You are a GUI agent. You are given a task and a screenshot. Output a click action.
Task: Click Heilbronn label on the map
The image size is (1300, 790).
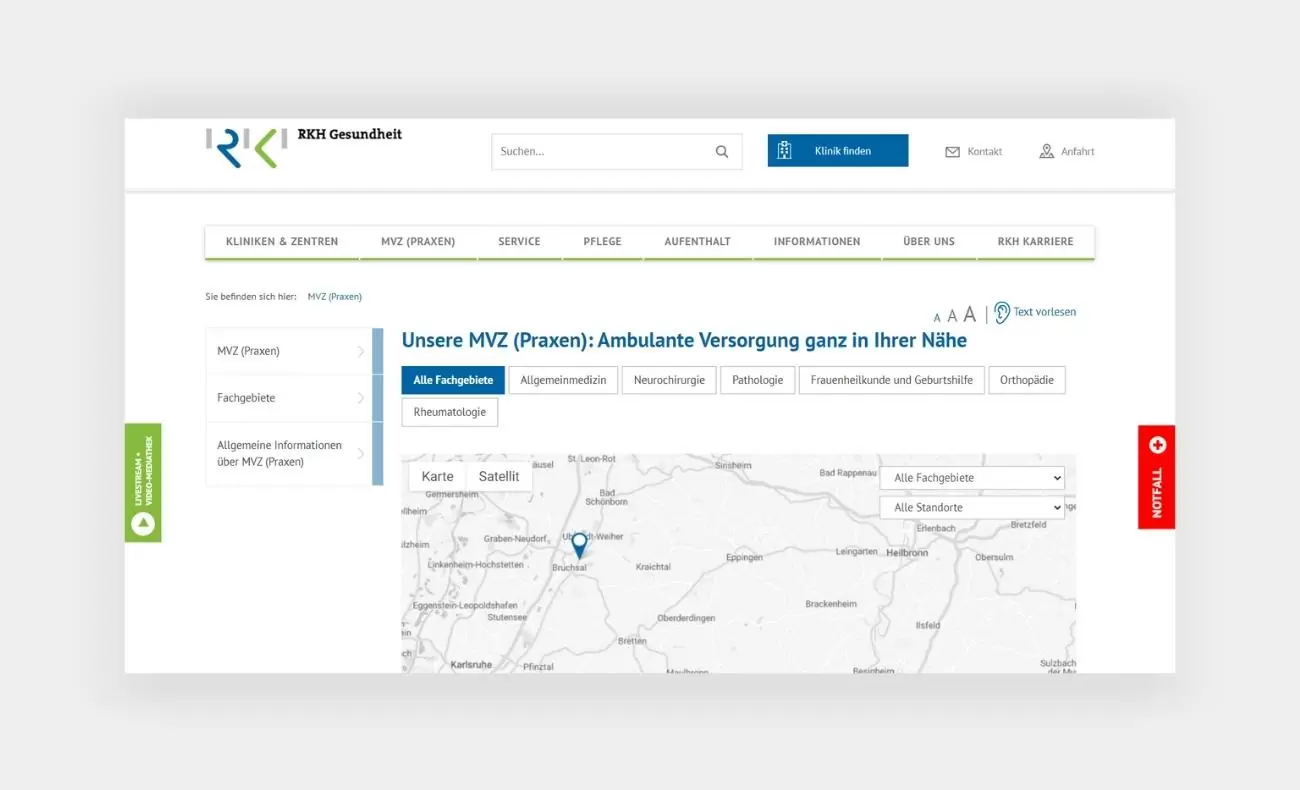(907, 552)
